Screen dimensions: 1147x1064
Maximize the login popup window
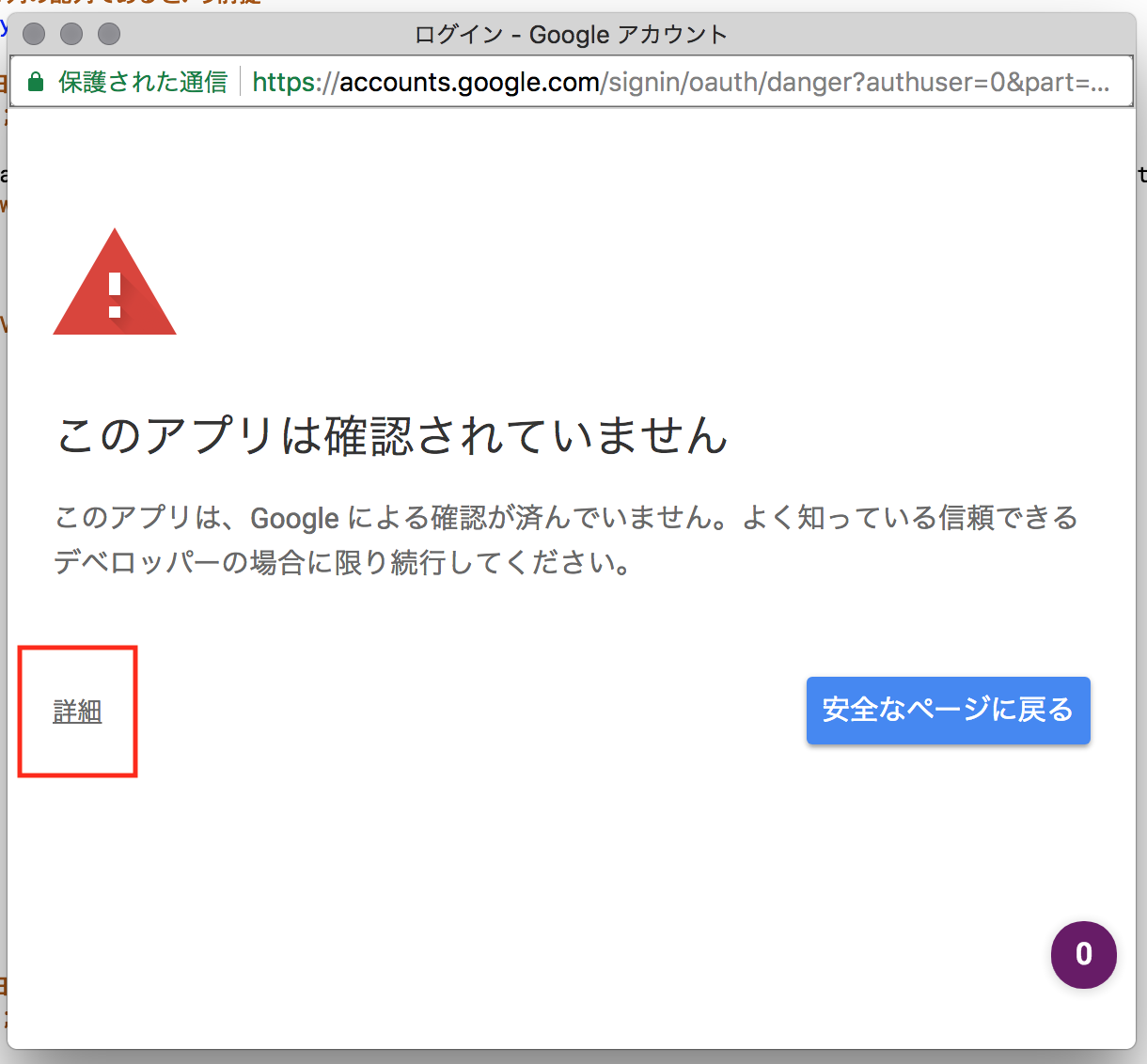(x=109, y=35)
